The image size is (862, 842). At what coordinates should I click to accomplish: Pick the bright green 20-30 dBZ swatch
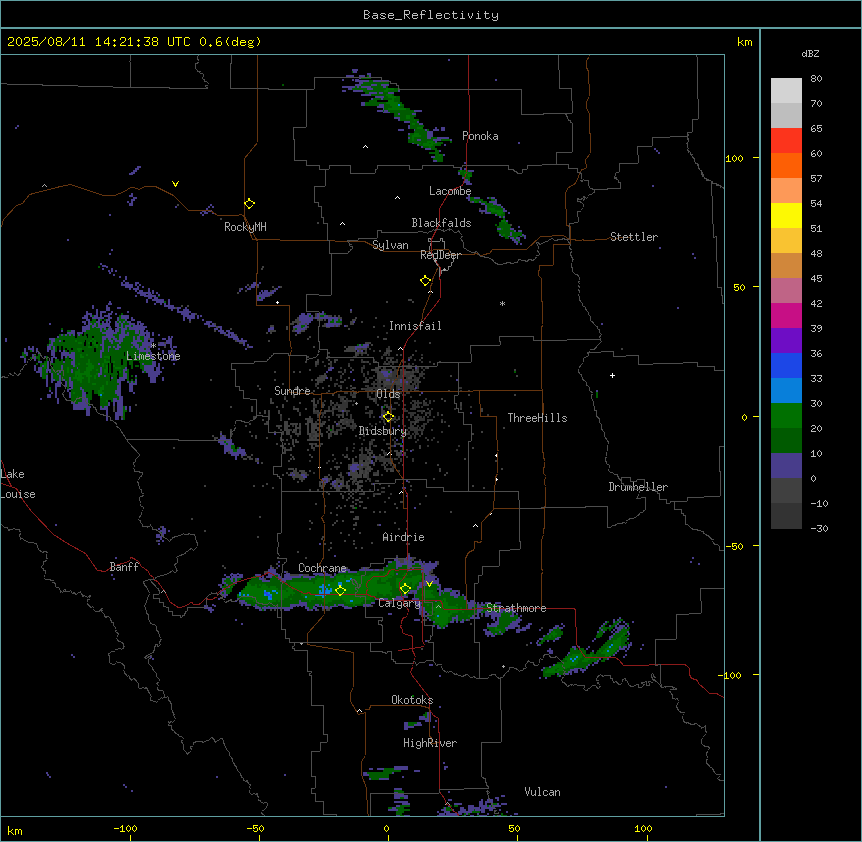click(786, 416)
